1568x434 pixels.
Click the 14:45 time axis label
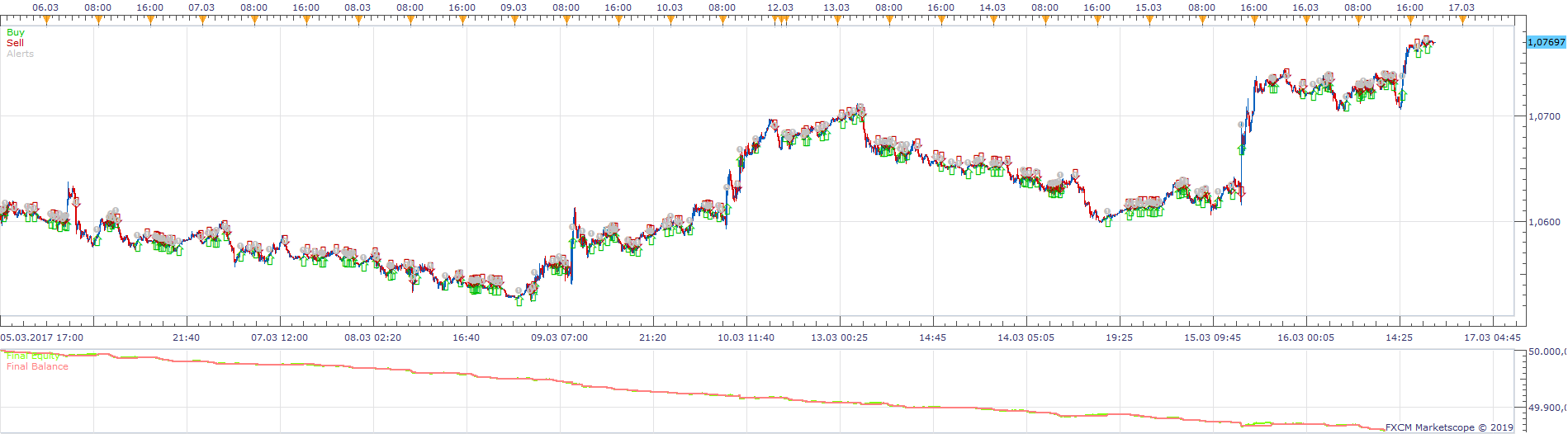point(933,337)
